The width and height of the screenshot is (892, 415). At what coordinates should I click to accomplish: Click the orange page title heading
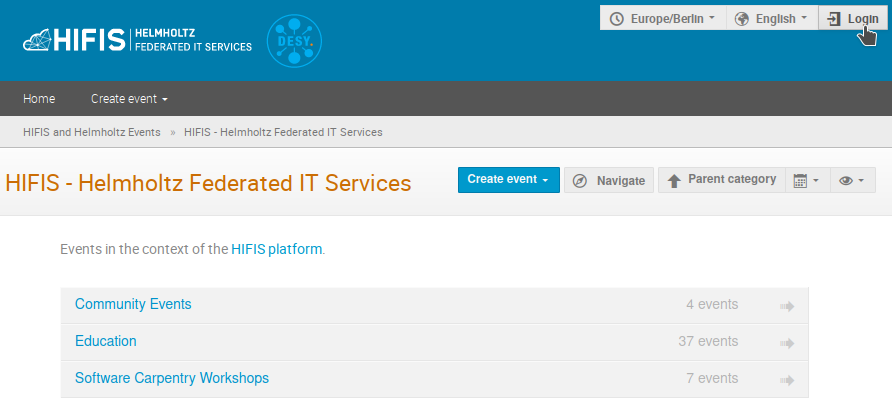208,183
